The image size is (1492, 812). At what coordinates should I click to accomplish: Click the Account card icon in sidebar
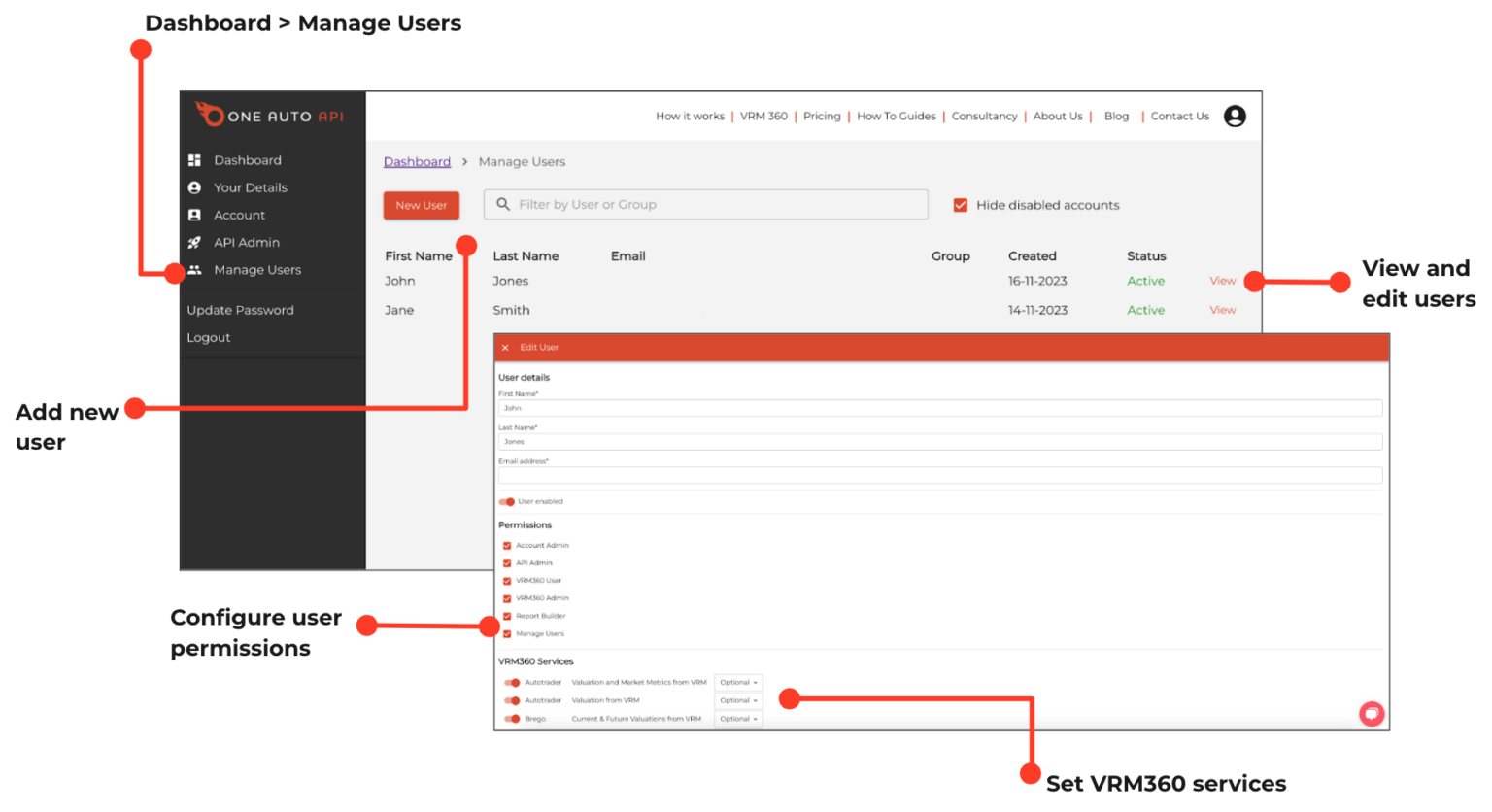196,215
